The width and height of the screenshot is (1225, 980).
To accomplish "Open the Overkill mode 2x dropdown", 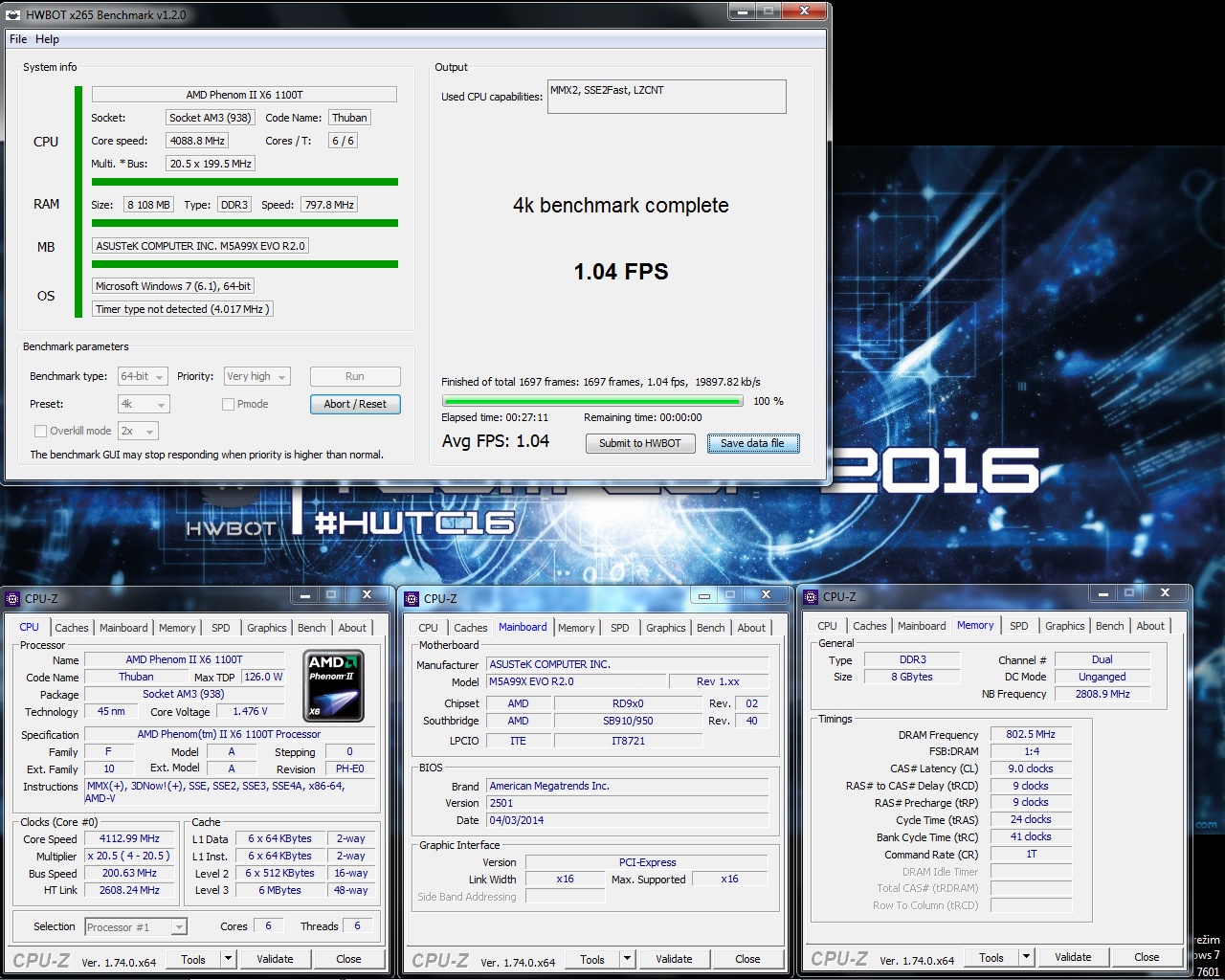I will tap(140, 431).
